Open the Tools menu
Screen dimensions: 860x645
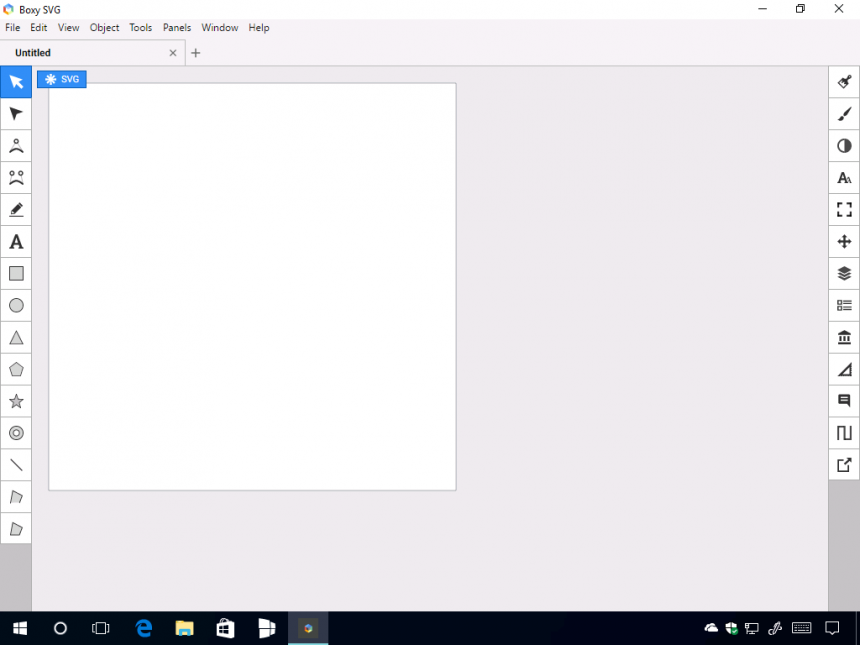[140, 27]
